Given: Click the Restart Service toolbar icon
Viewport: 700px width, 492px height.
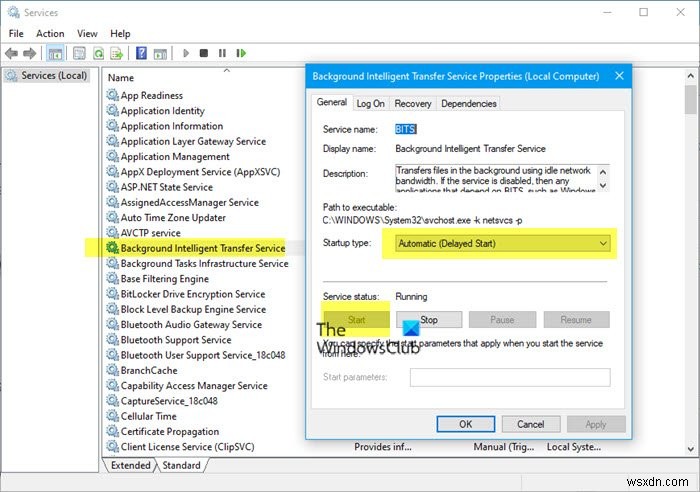Looking at the screenshot, I should [241, 53].
